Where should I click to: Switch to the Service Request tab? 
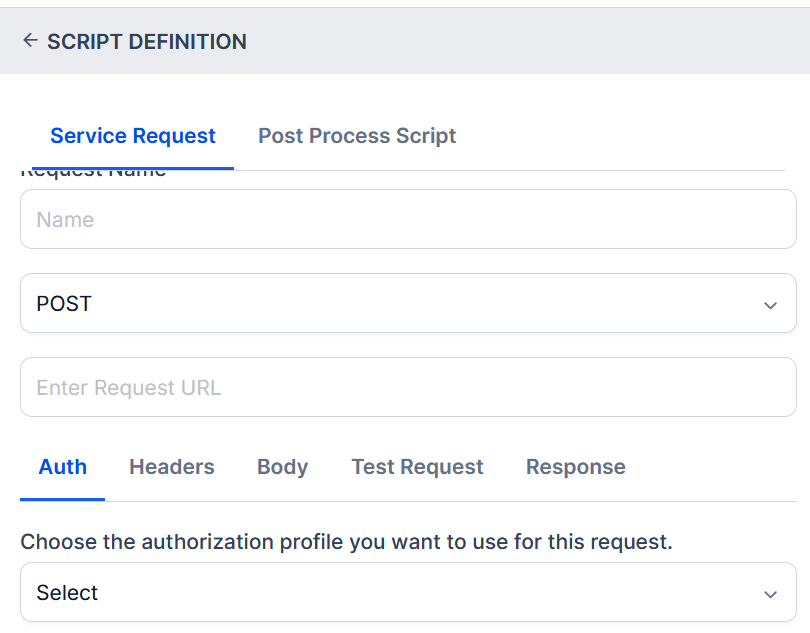tap(133, 136)
